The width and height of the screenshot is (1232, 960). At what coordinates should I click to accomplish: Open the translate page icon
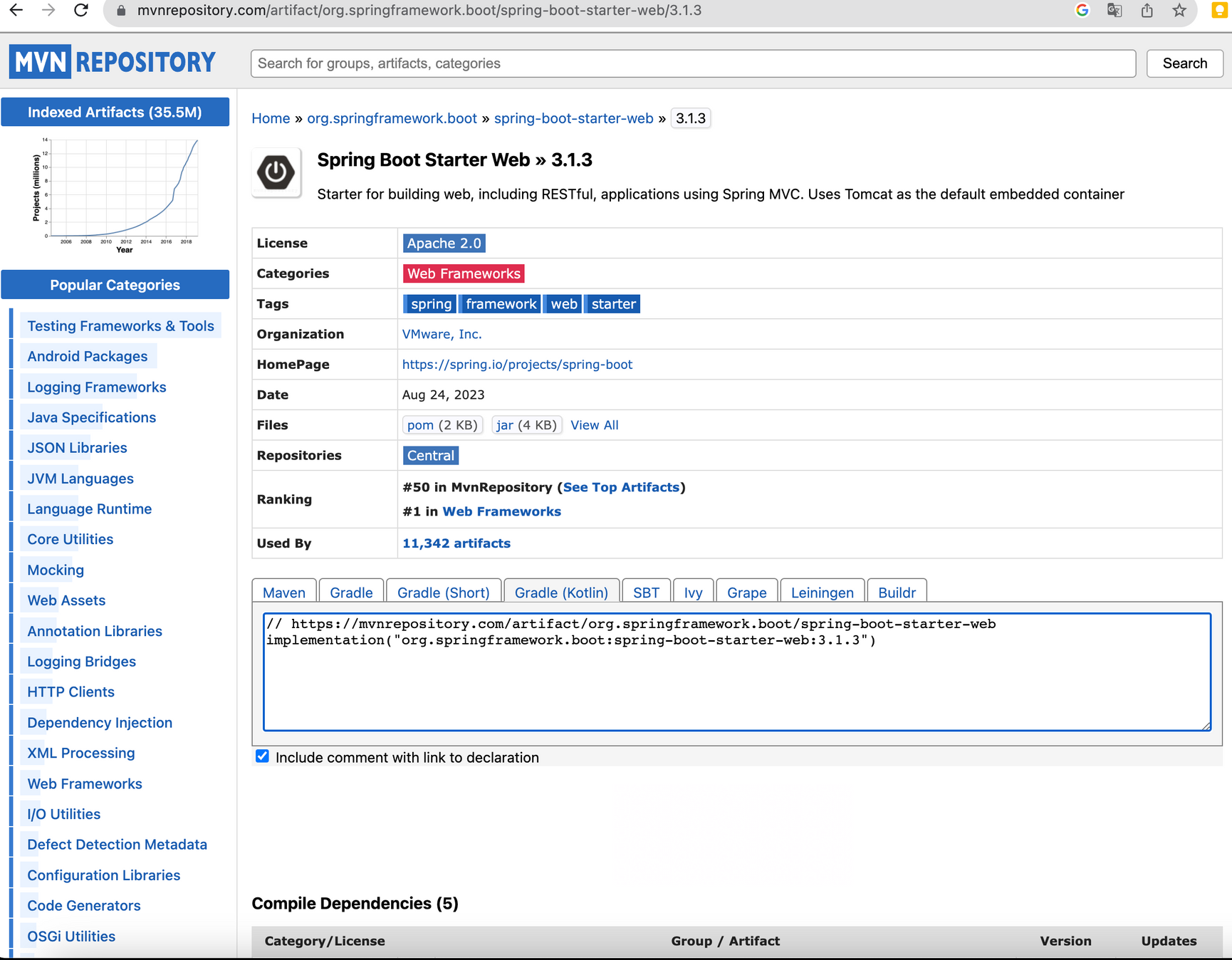point(1114,10)
